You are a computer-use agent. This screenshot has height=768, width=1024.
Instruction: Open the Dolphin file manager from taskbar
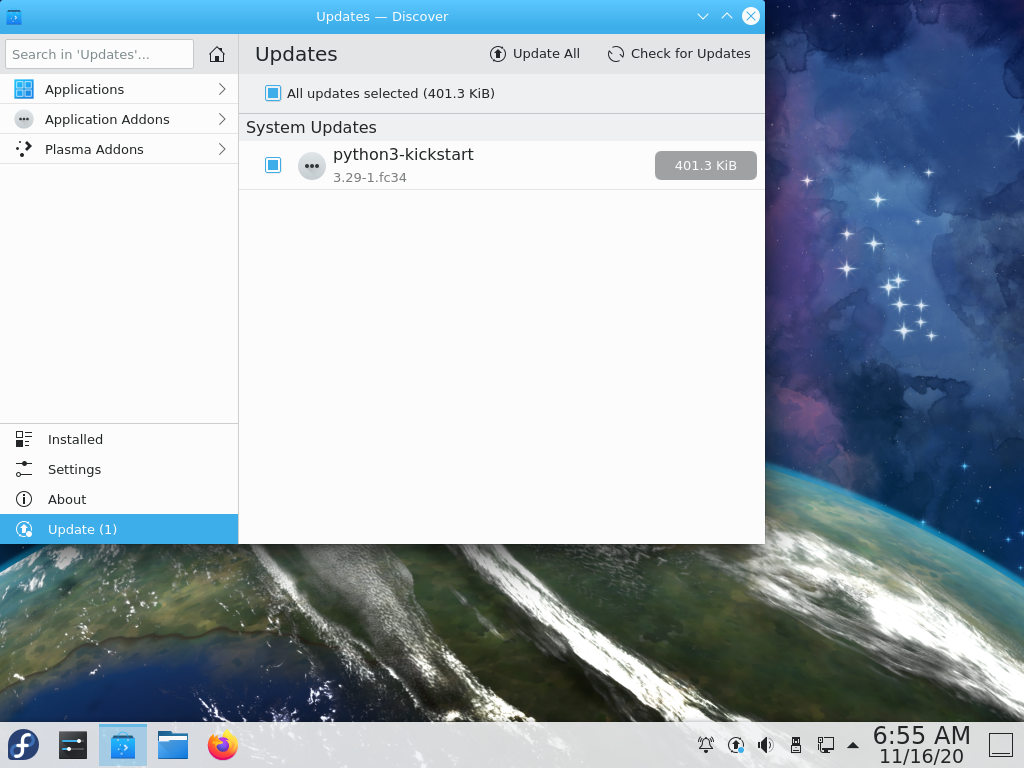click(x=173, y=745)
